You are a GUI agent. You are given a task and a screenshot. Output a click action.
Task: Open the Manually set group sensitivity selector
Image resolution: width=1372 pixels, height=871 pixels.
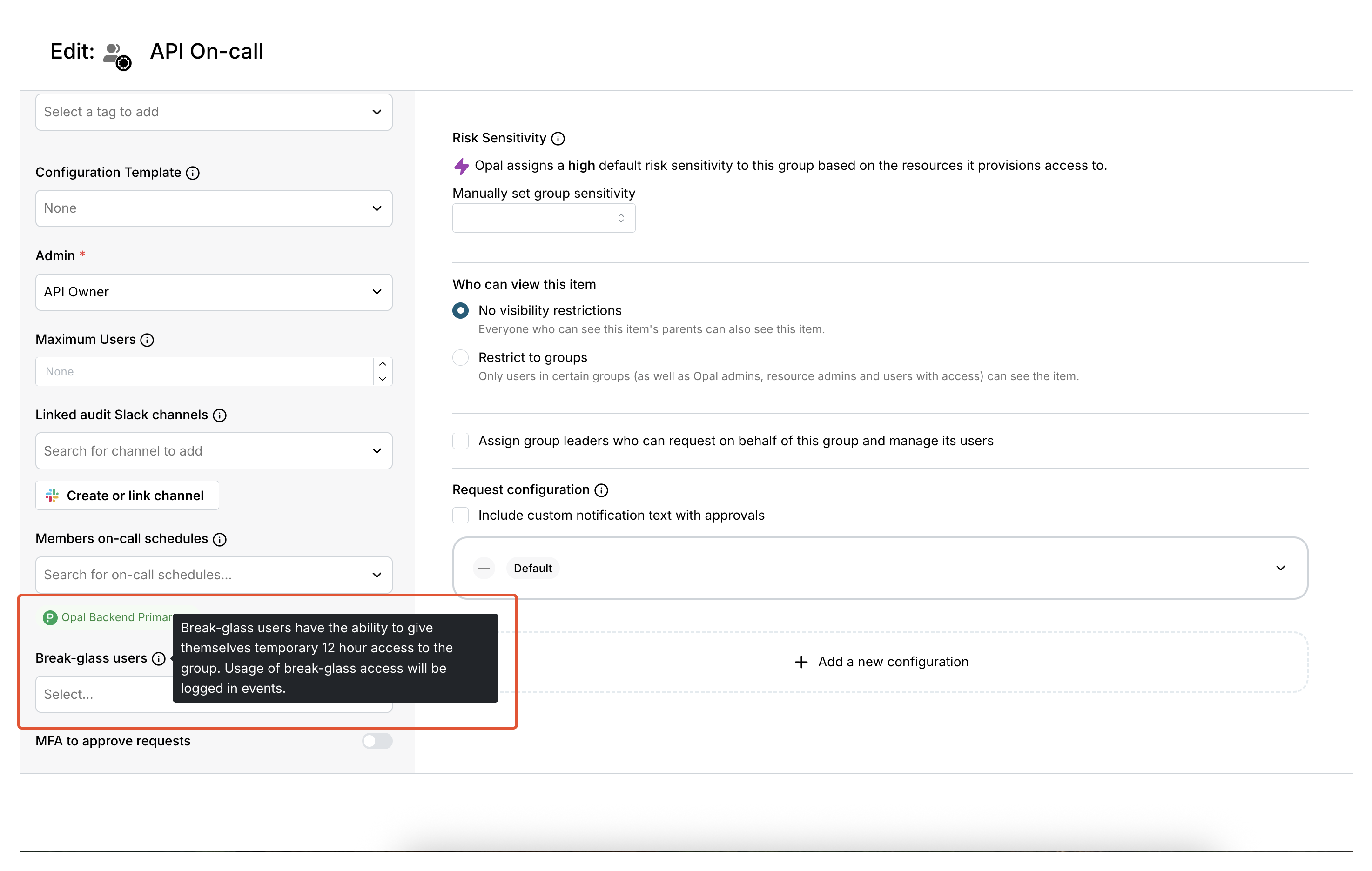click(x=544, y=218)
